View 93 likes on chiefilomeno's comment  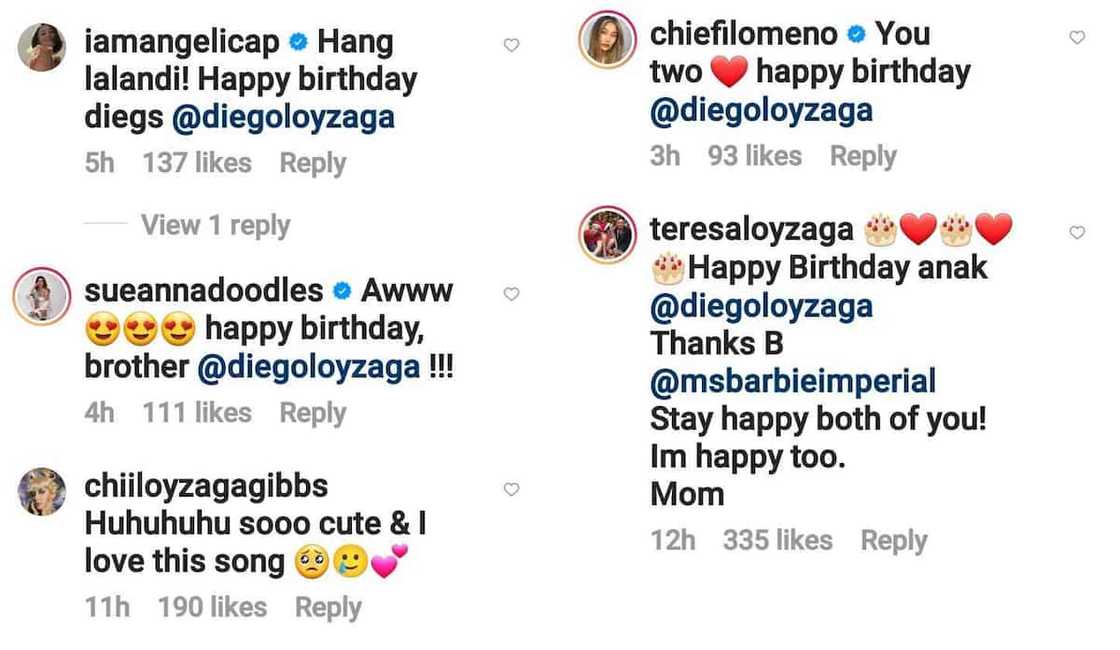754,156
